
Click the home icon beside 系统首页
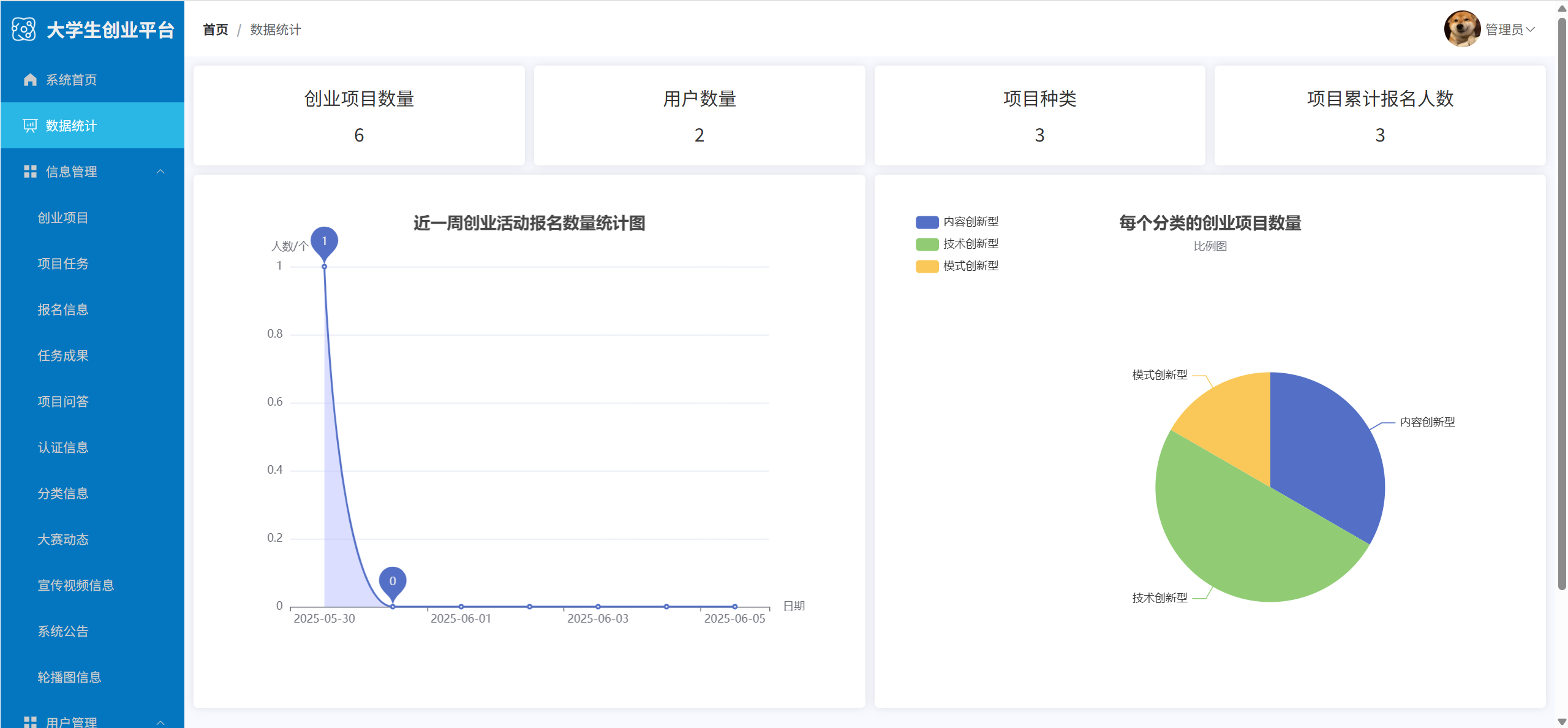pos(30,80)
